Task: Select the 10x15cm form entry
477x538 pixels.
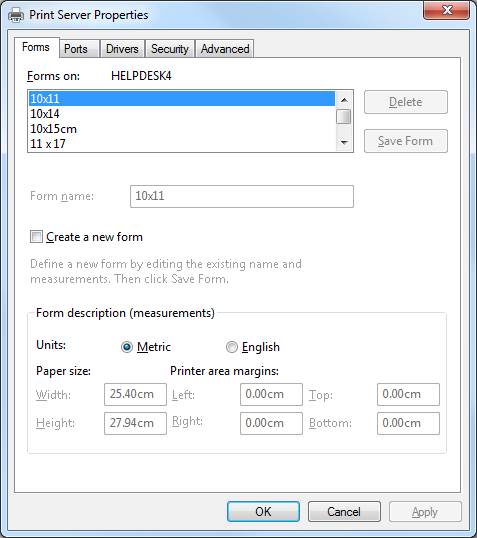Action: 182,129
